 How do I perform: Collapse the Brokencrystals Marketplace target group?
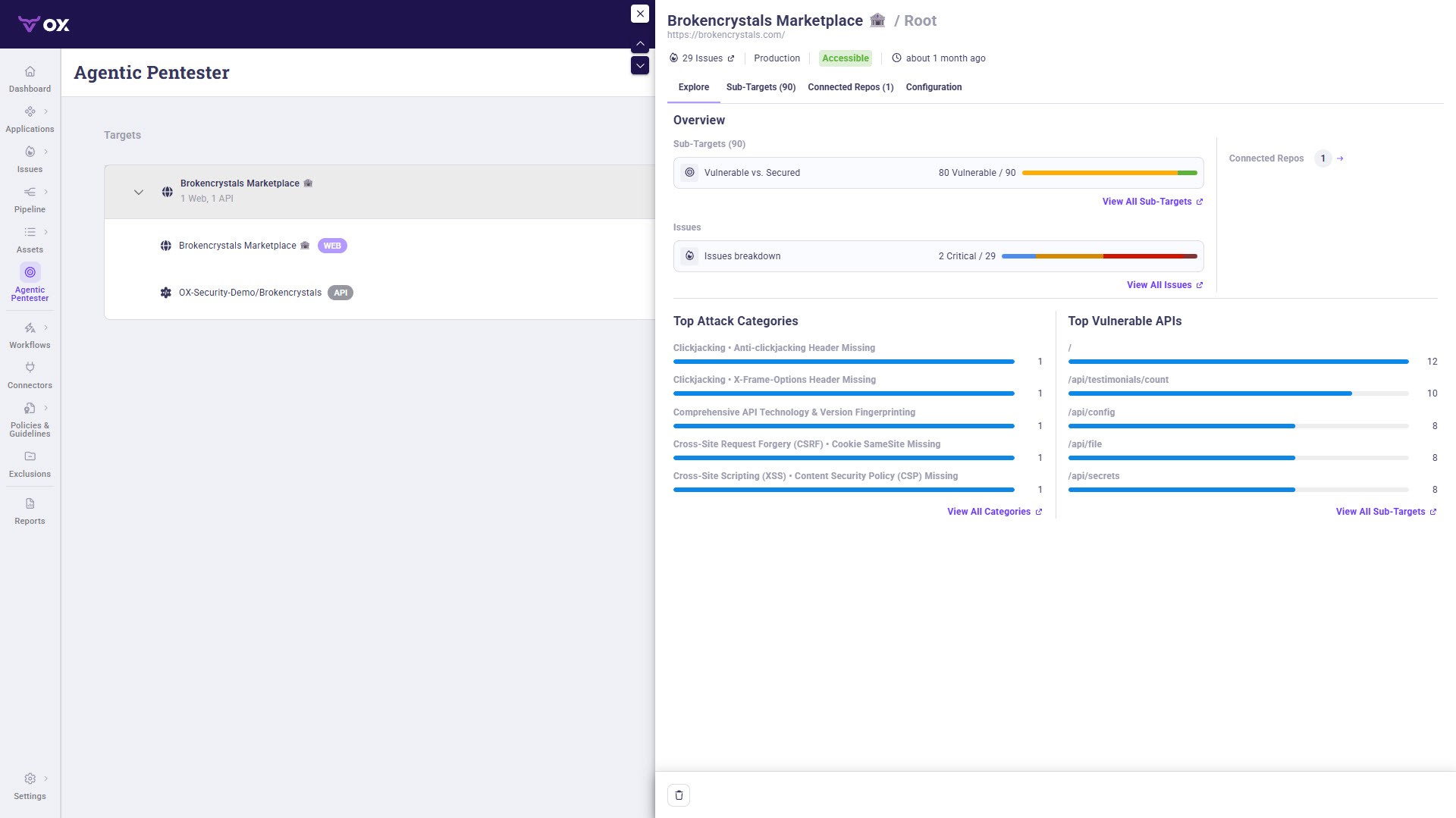[x=139, y=193]
